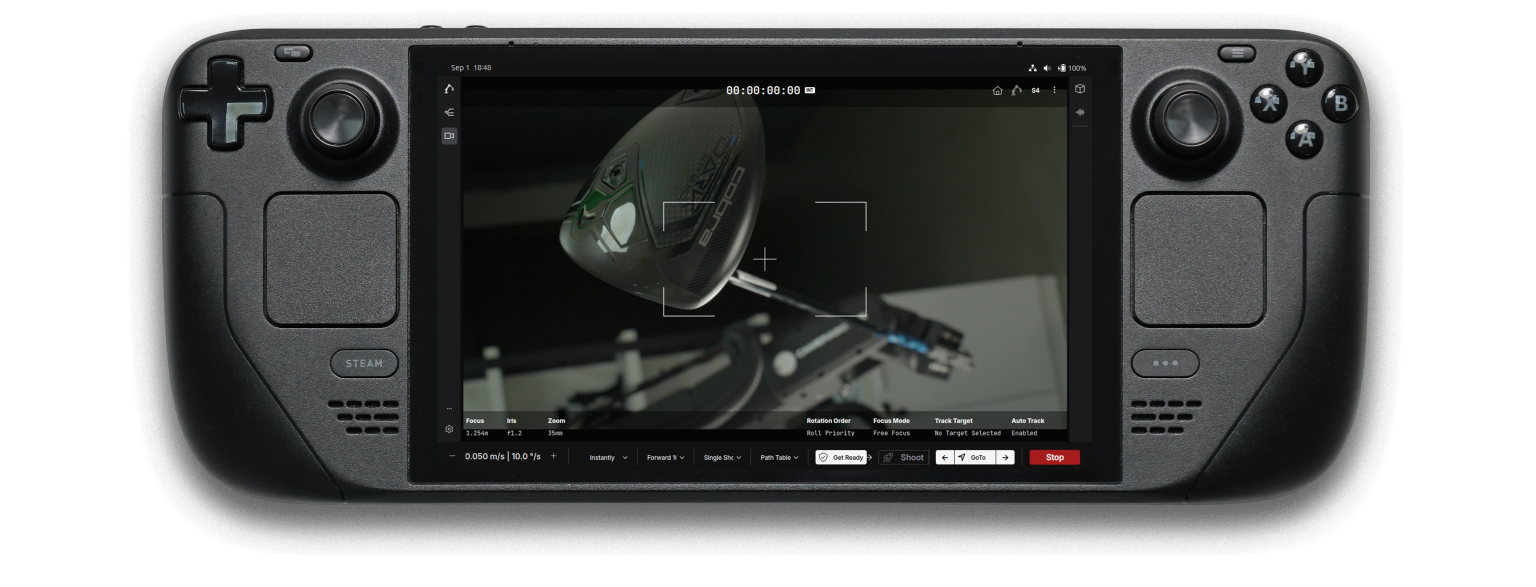Open the Path Table dropdown
1536x587 pixels.
click(779, 457)
